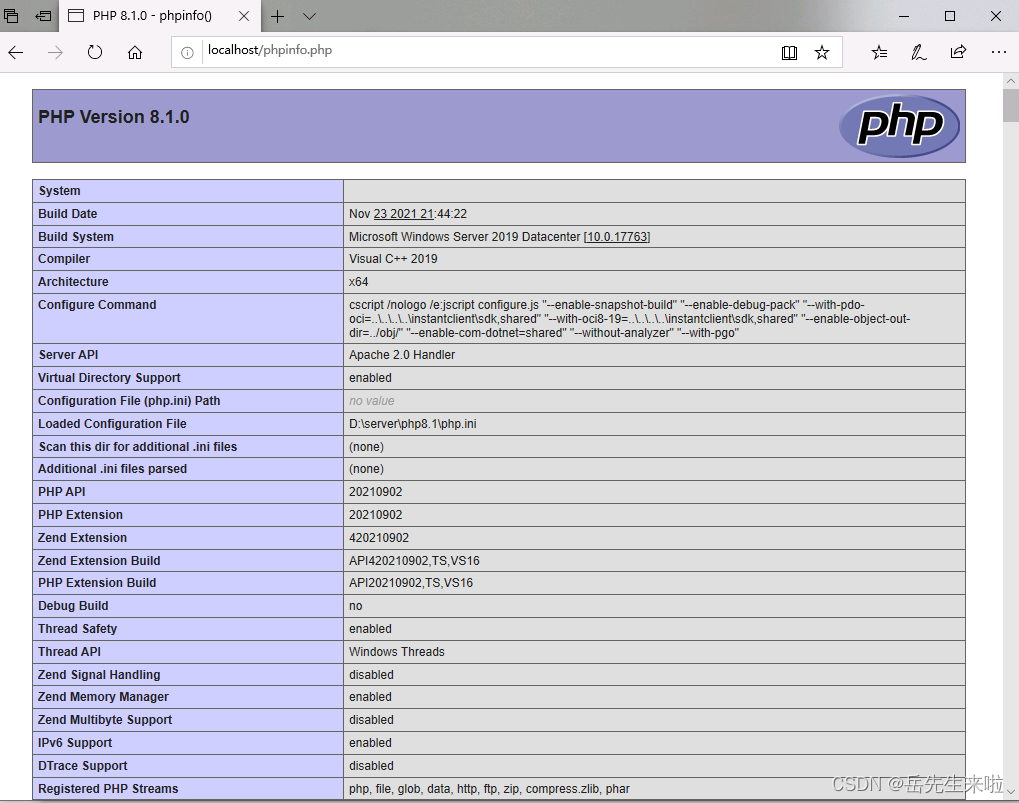Viewport: 1019px width, 803px height.
Task: Open tabs you've set aside icon
Action: tap(11, 16)
